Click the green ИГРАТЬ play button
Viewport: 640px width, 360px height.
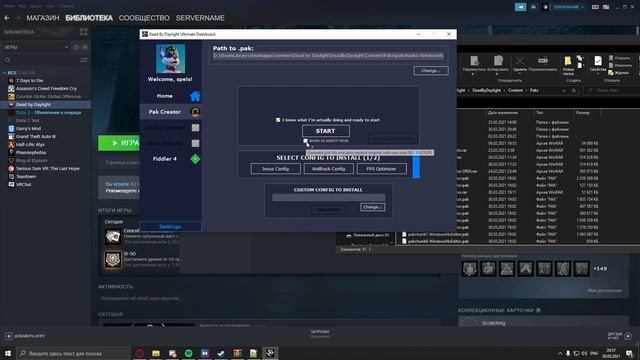tap(119, 143)
